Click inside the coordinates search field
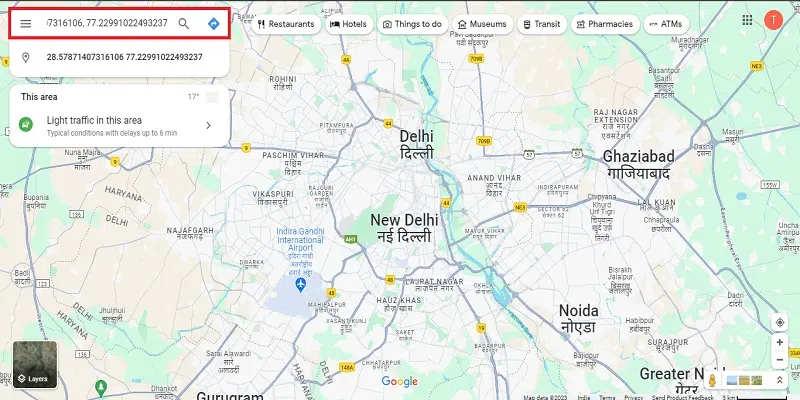This screenshot has height=400, width=800. 107,23
